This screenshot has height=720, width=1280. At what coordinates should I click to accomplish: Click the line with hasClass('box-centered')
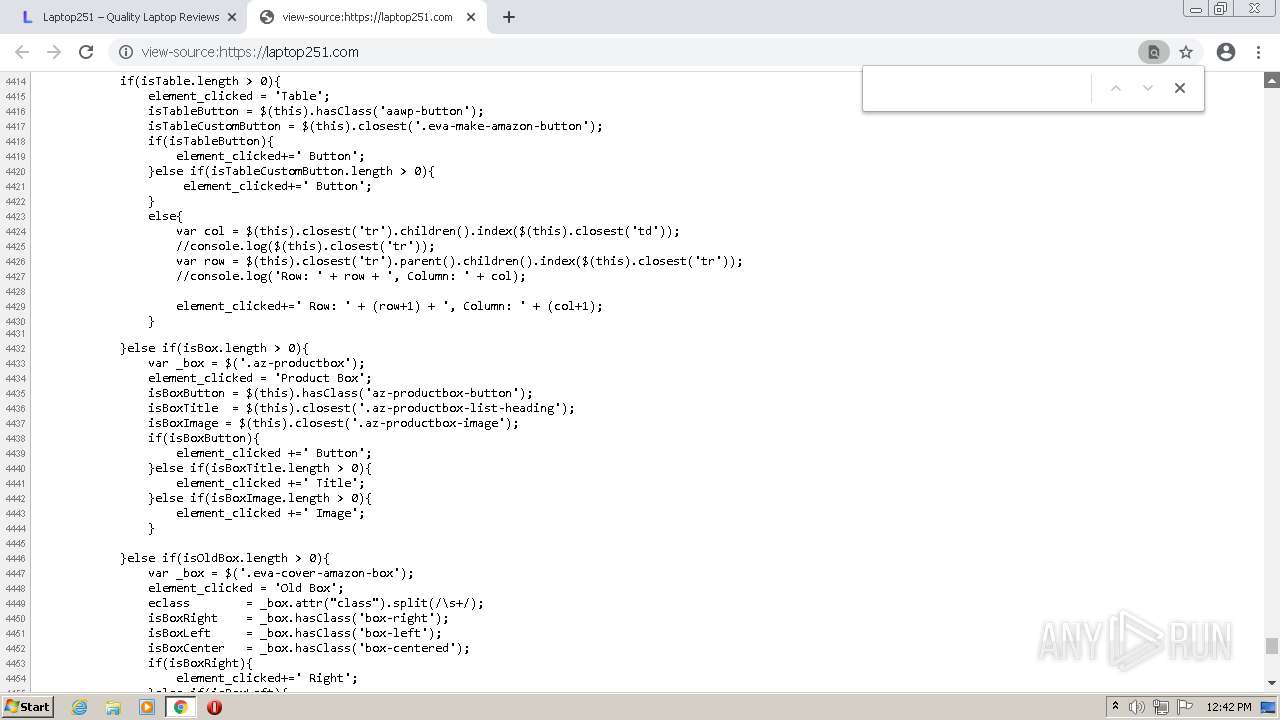(x=309, y=648)
